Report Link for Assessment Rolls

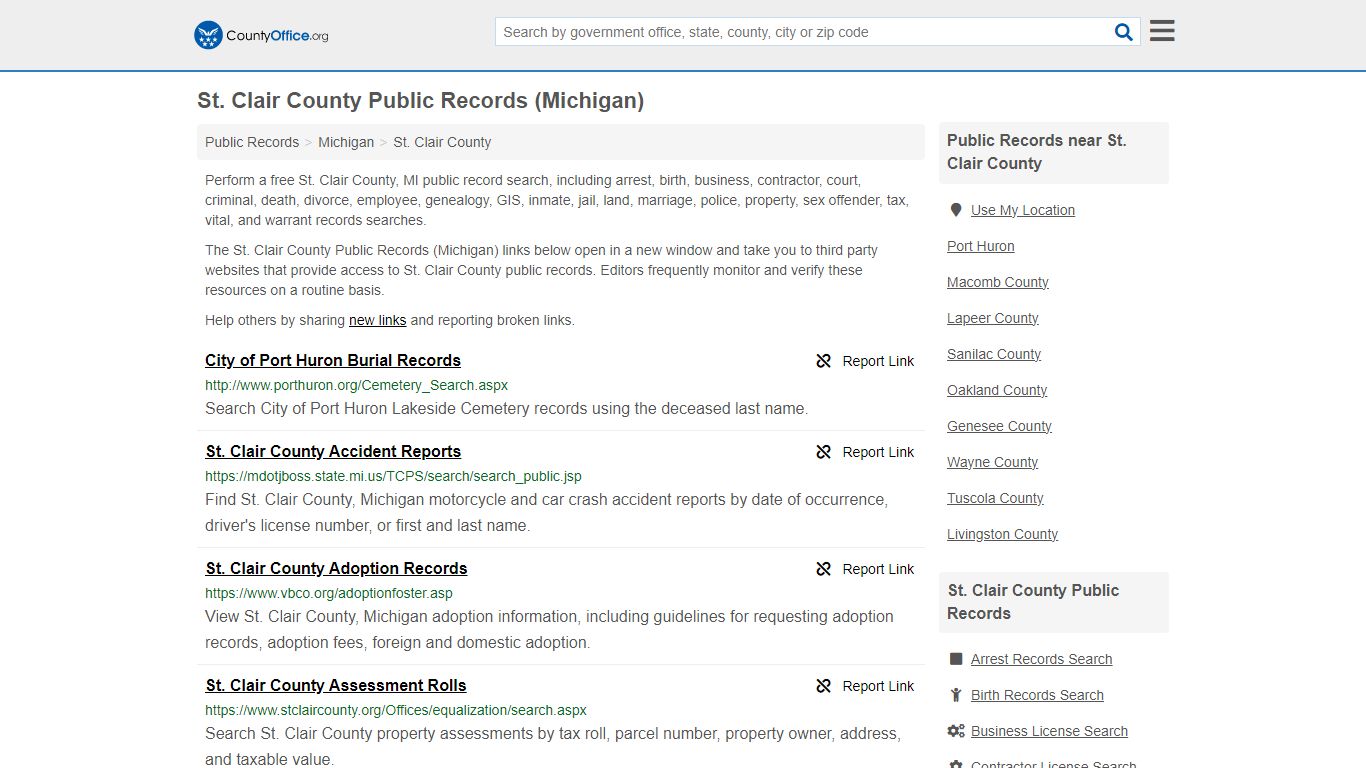click(878, 686)
